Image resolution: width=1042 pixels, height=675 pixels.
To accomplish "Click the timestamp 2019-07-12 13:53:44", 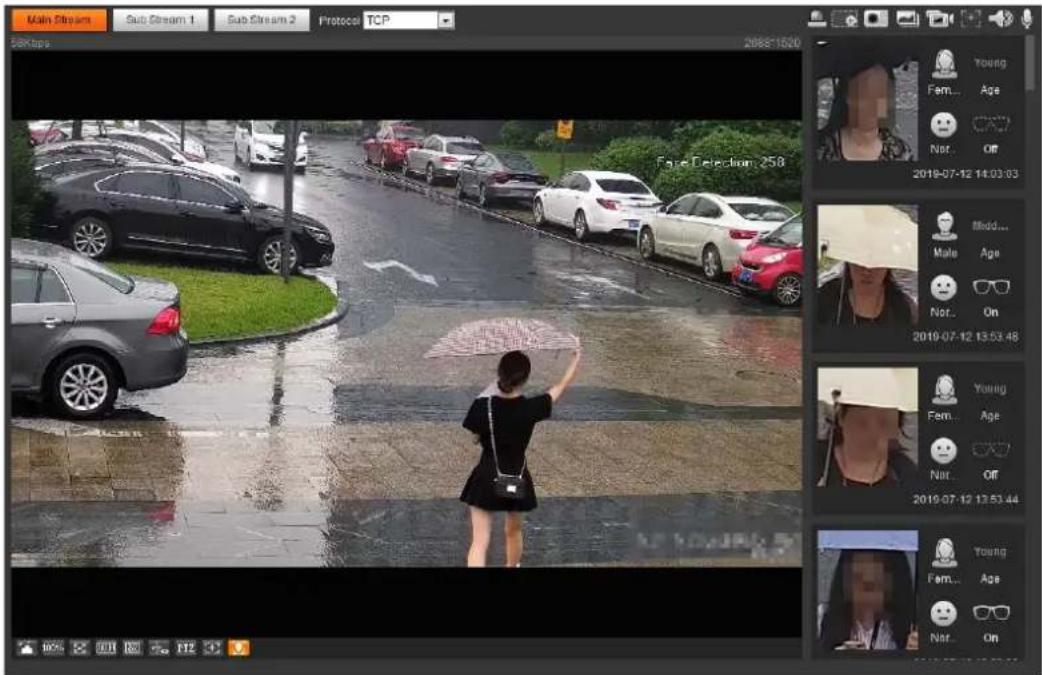I will [965, 500].
